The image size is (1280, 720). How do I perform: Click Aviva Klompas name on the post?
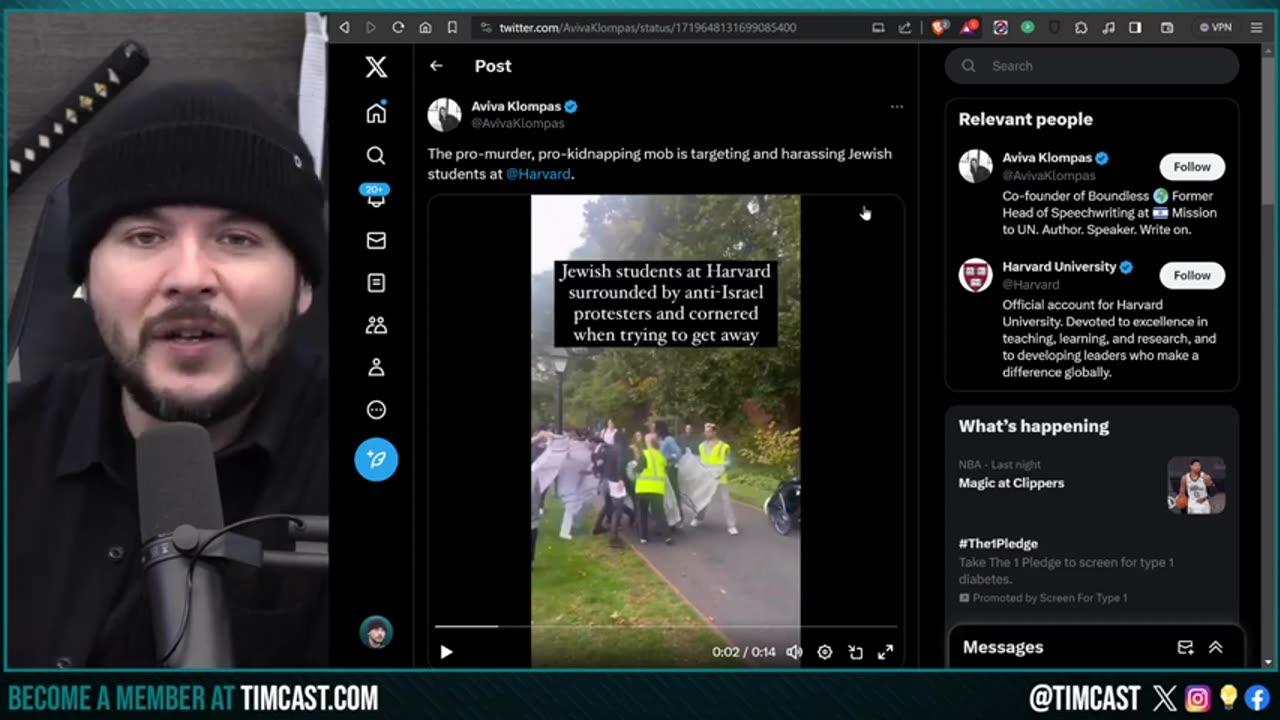coord(516,106)
